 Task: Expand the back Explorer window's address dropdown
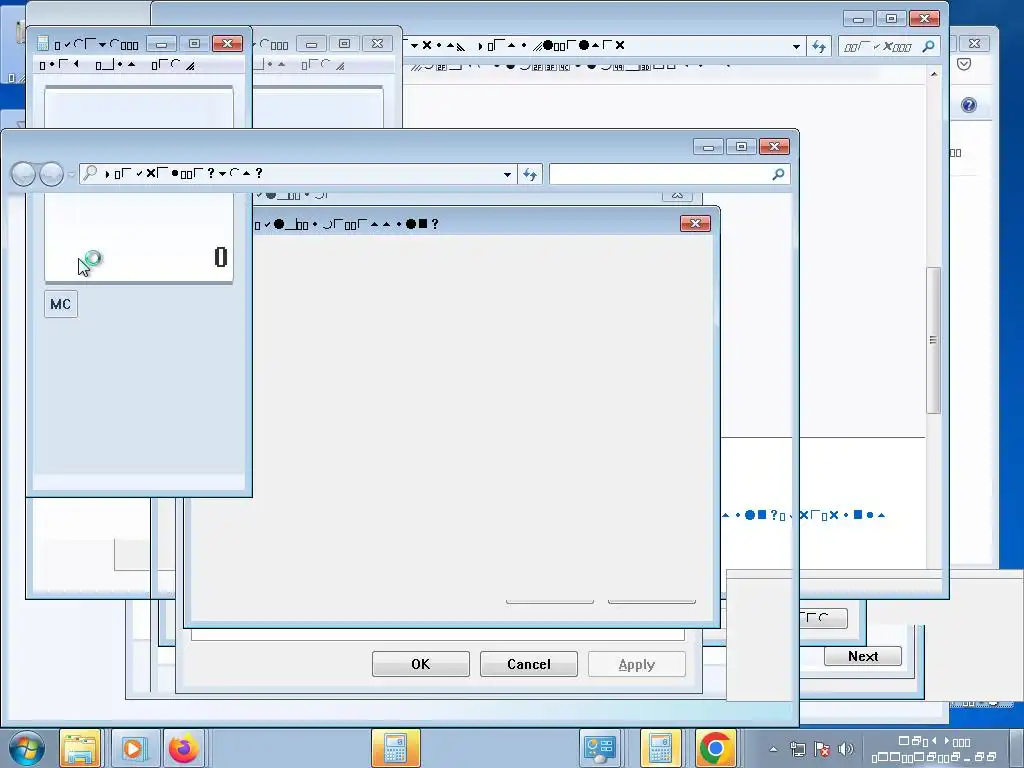pyautogui.click(x=796, y=46)
